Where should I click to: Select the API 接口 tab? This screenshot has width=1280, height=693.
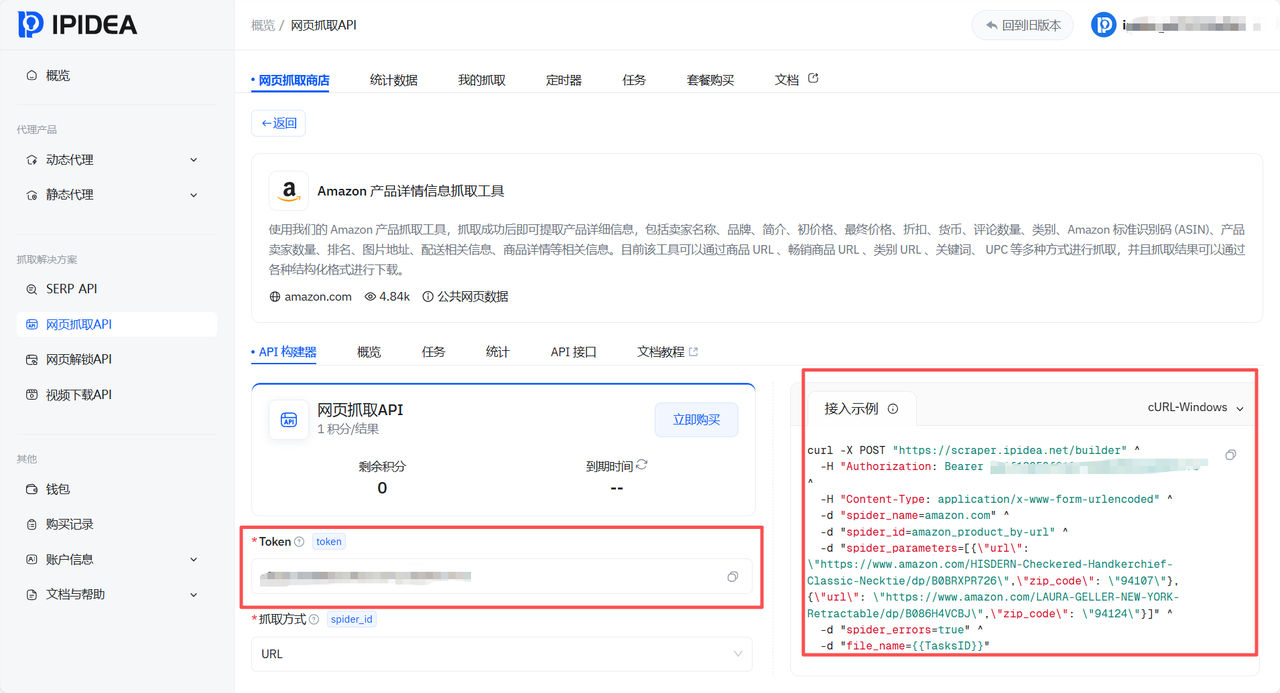coord(574,352)
